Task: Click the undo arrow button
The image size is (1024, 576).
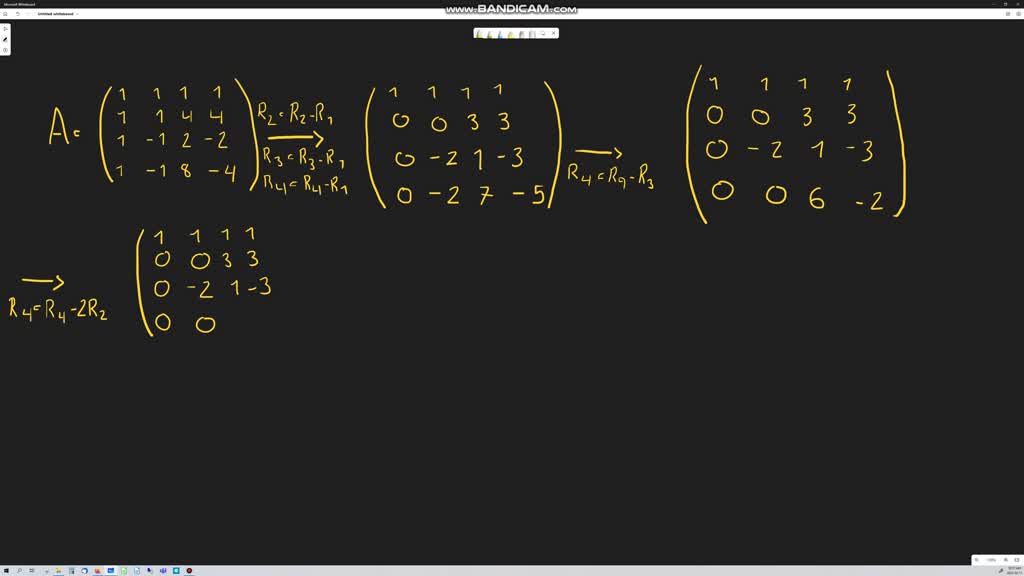Action: [18, 13]
